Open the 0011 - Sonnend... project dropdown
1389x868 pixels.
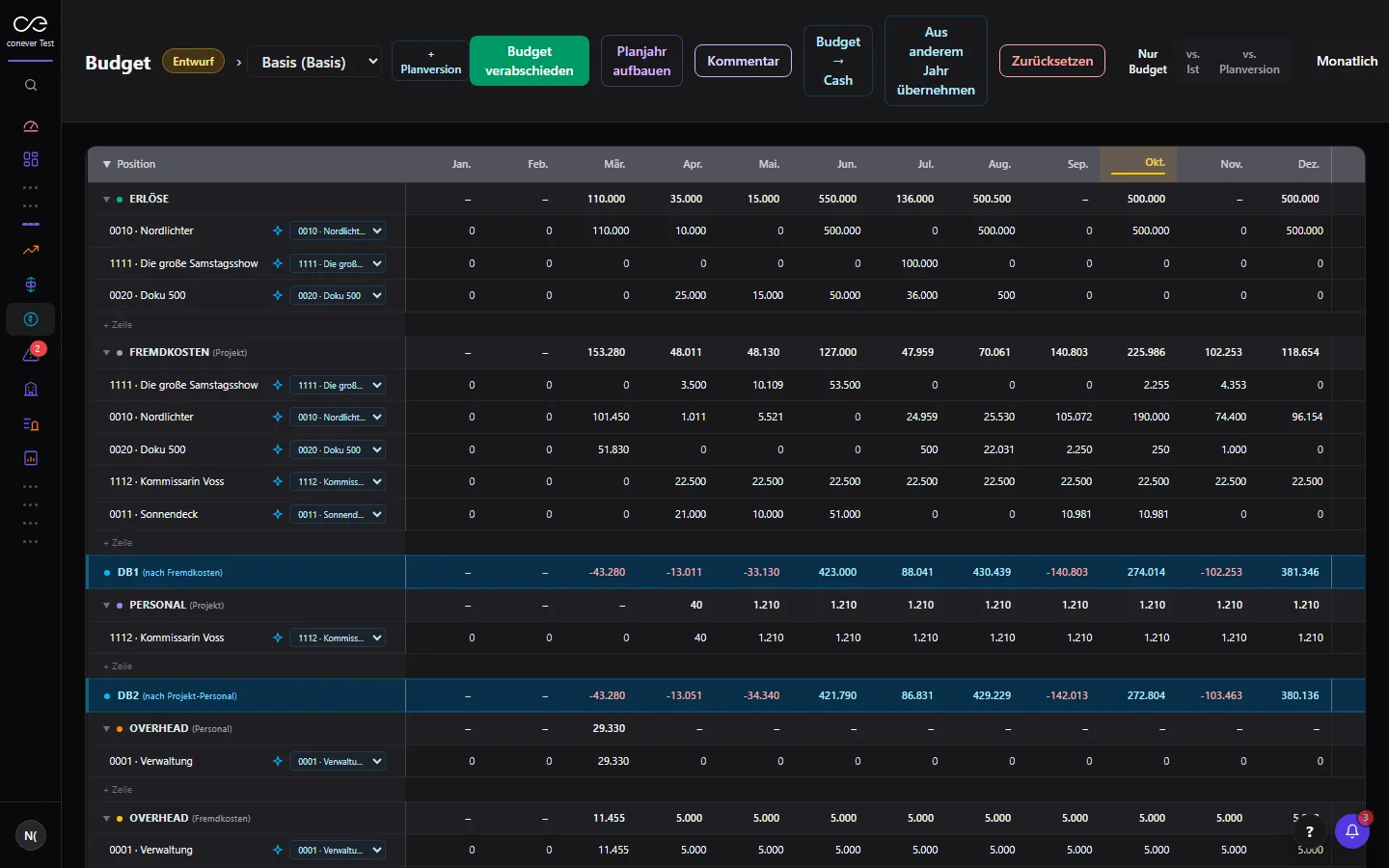(x=338, y=515)
